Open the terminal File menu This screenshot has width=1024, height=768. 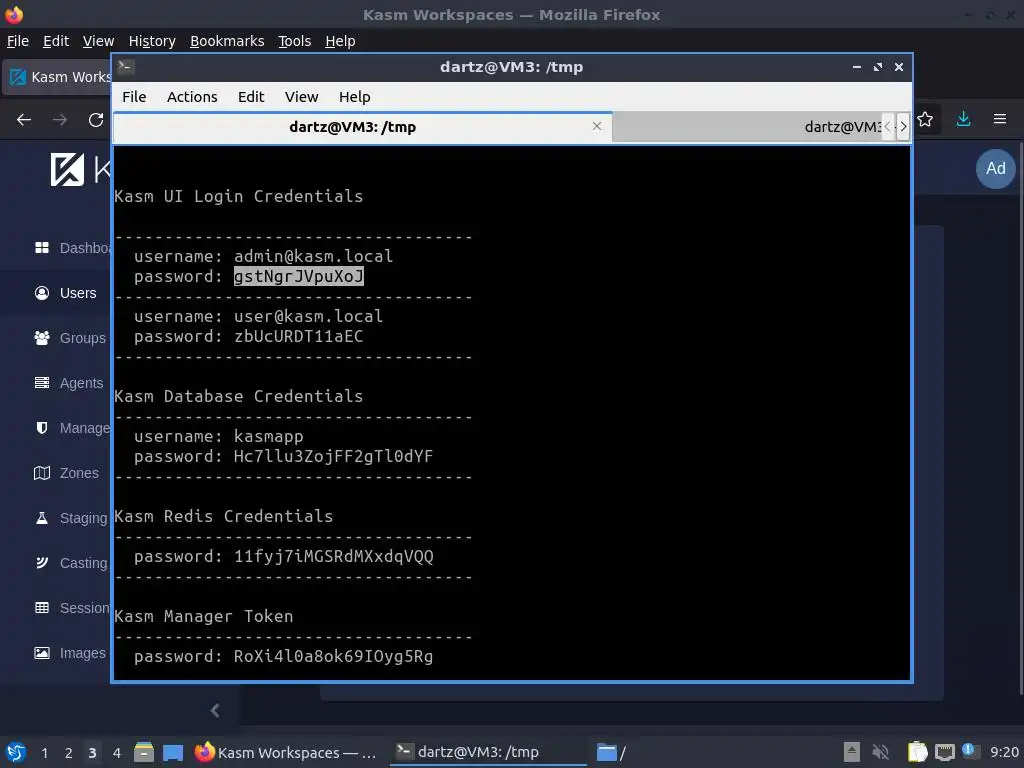(x=134, y=97)
